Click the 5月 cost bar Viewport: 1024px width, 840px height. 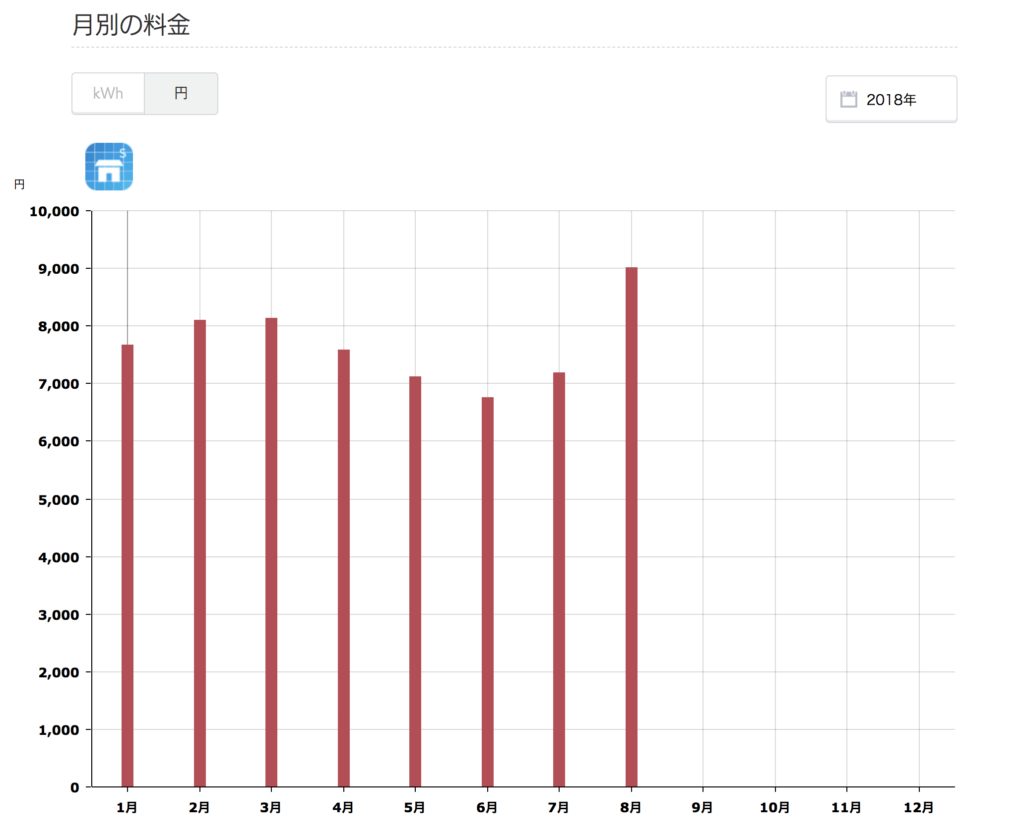(415, 581)
